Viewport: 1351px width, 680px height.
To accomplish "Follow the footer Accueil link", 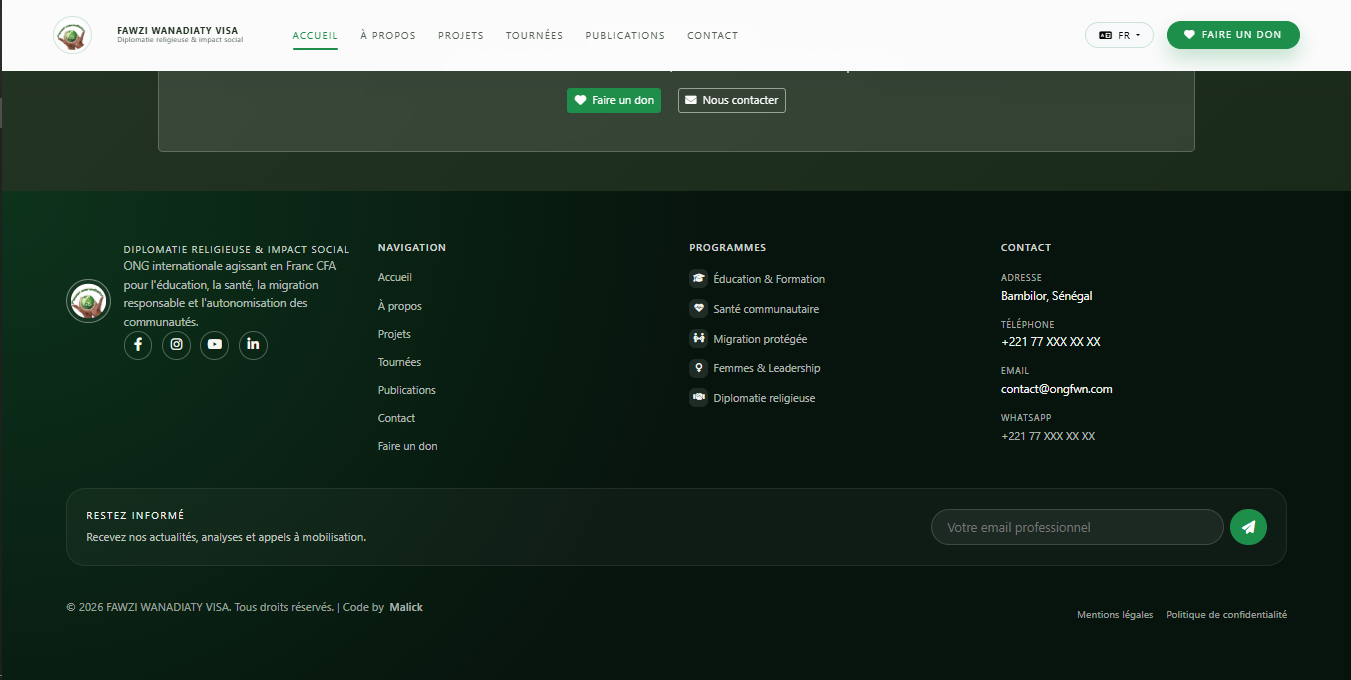I will (x=395, y=277).
